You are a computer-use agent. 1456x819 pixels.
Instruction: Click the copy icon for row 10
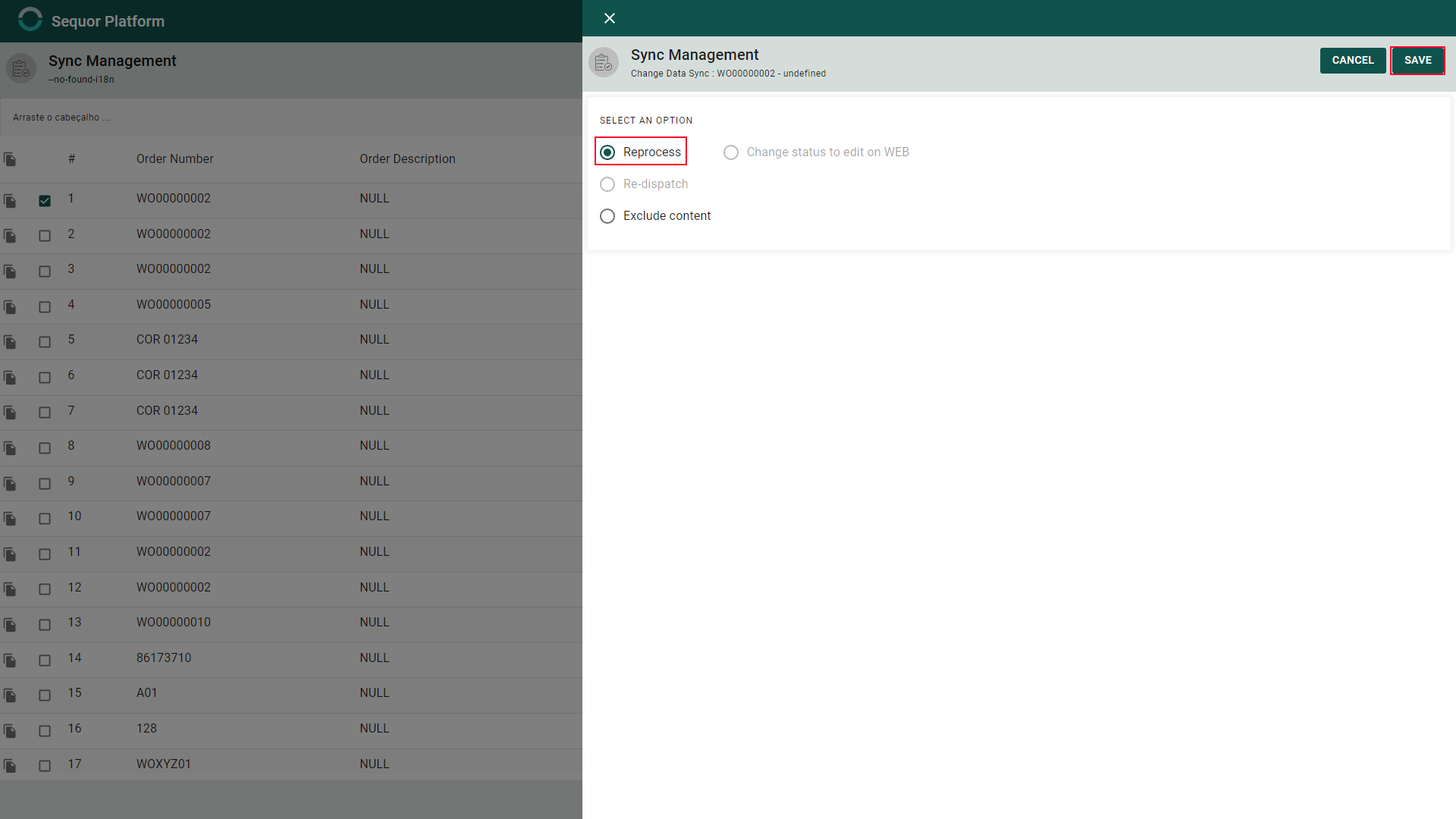point(10,519)
